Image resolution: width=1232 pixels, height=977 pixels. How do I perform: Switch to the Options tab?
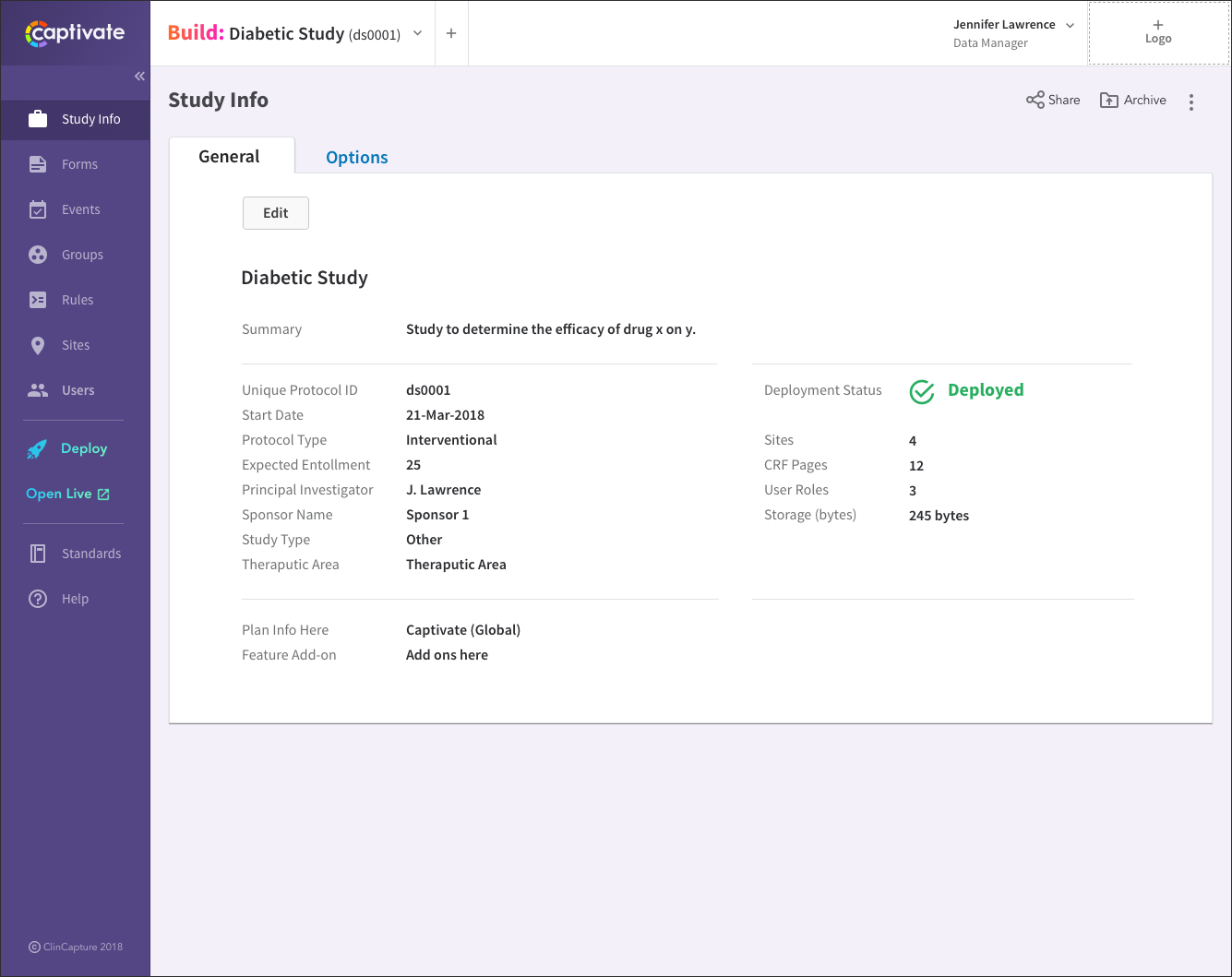pos(356,157)
